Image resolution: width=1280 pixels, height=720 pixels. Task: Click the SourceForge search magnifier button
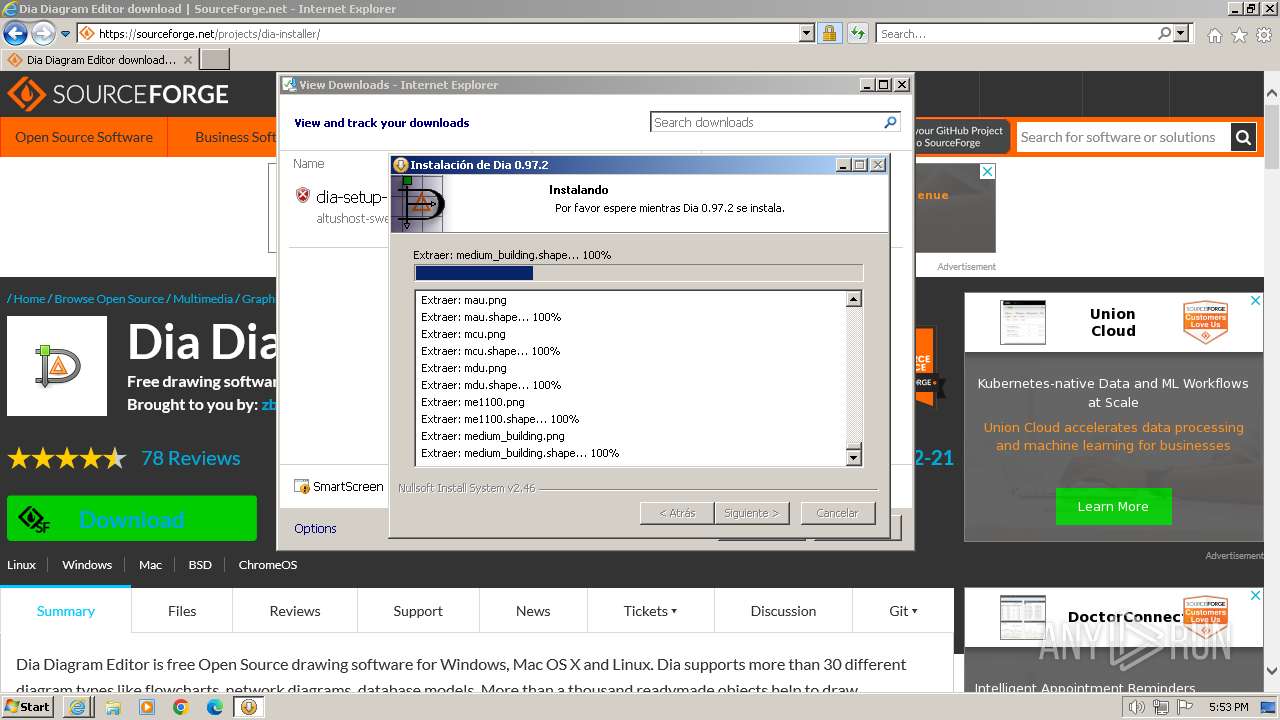[1243, 137]
